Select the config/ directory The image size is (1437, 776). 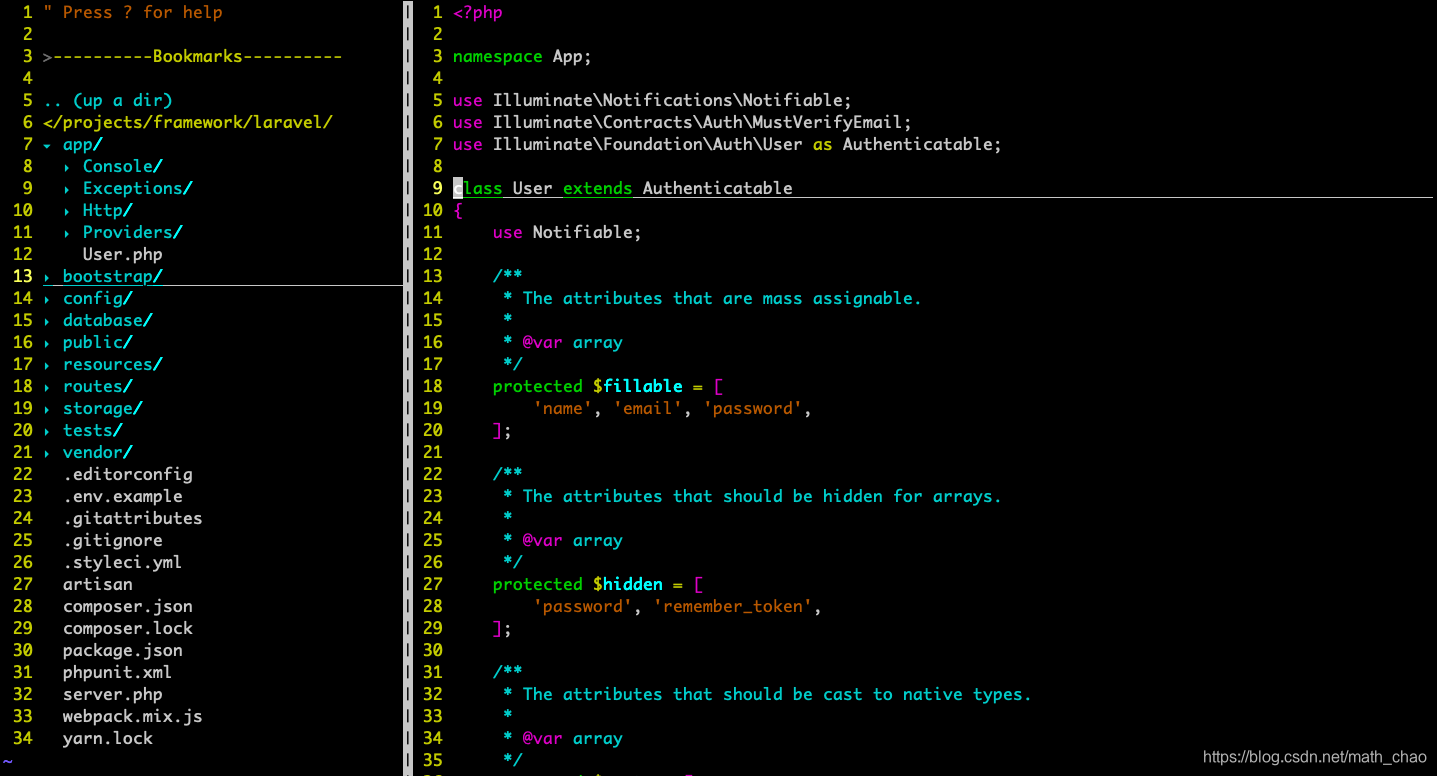pos(98,299)
